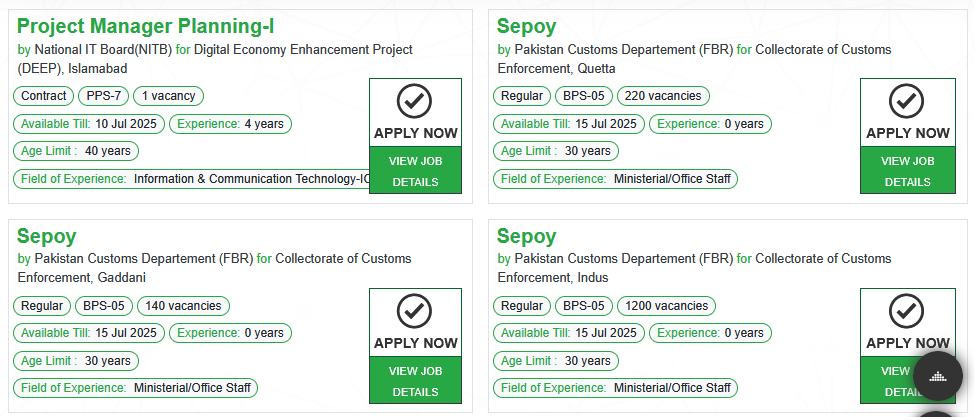Viewport: 978px width, 420px height.
Task: Click the Contract tag on first card
Action: (44, 96)
